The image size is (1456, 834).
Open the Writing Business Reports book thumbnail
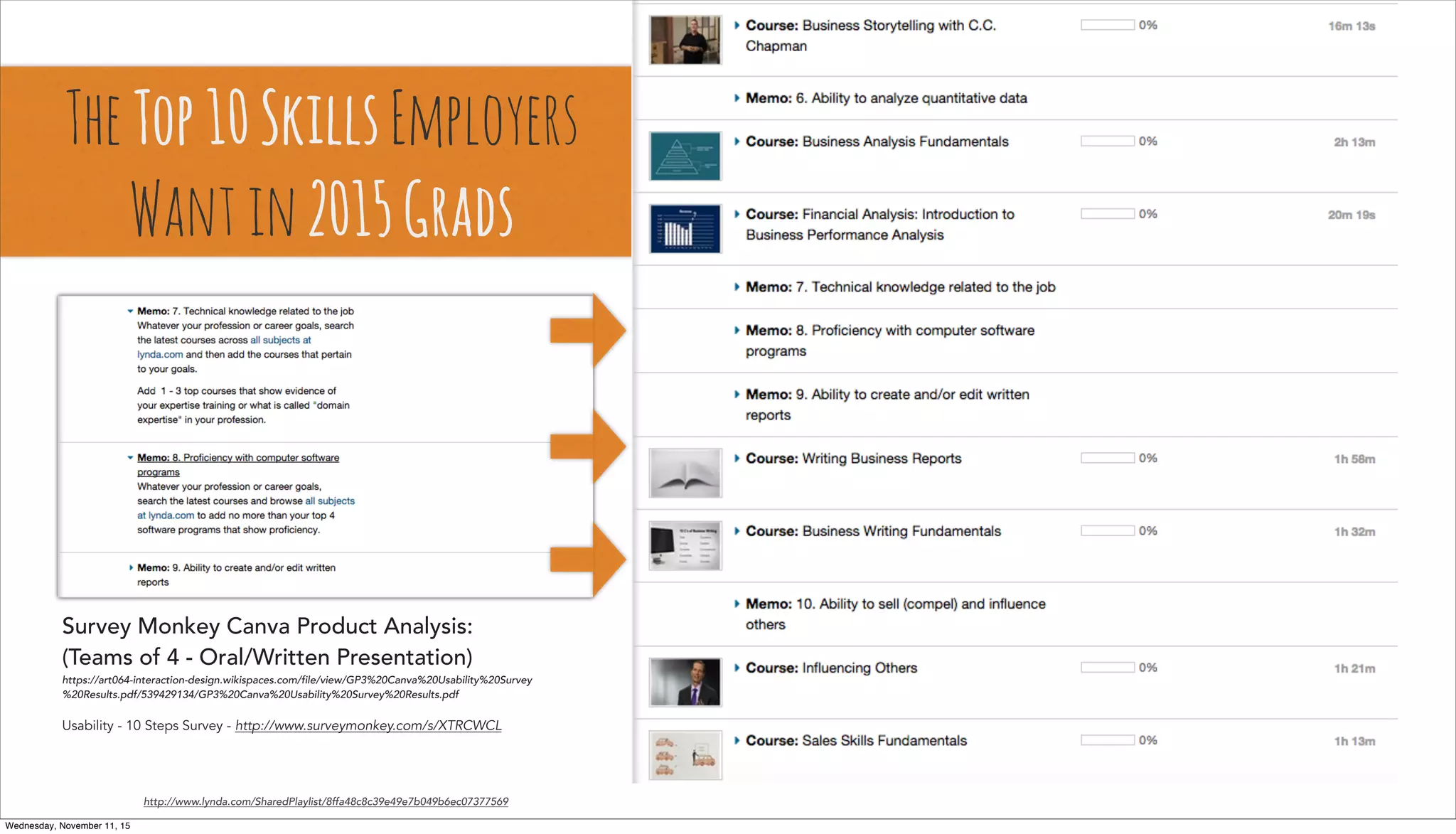pyautogui.click(x=685, y=473)
